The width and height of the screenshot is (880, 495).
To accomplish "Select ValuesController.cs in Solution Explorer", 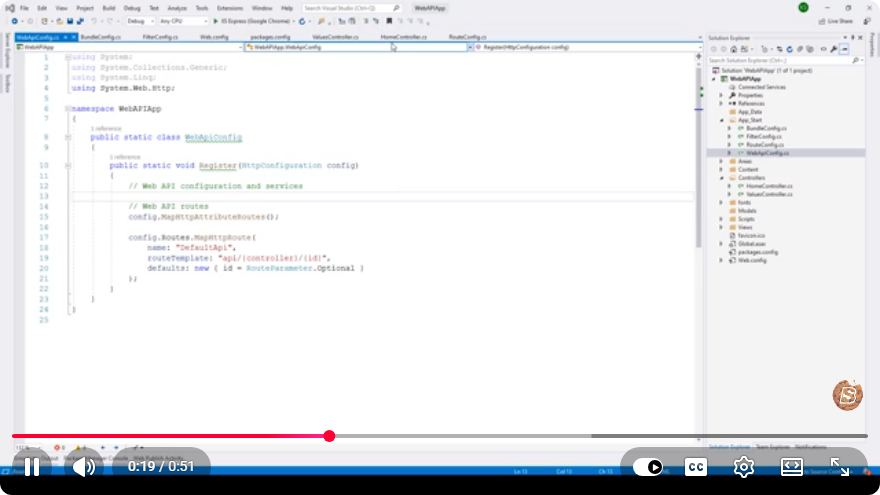I will click(769, 194).
